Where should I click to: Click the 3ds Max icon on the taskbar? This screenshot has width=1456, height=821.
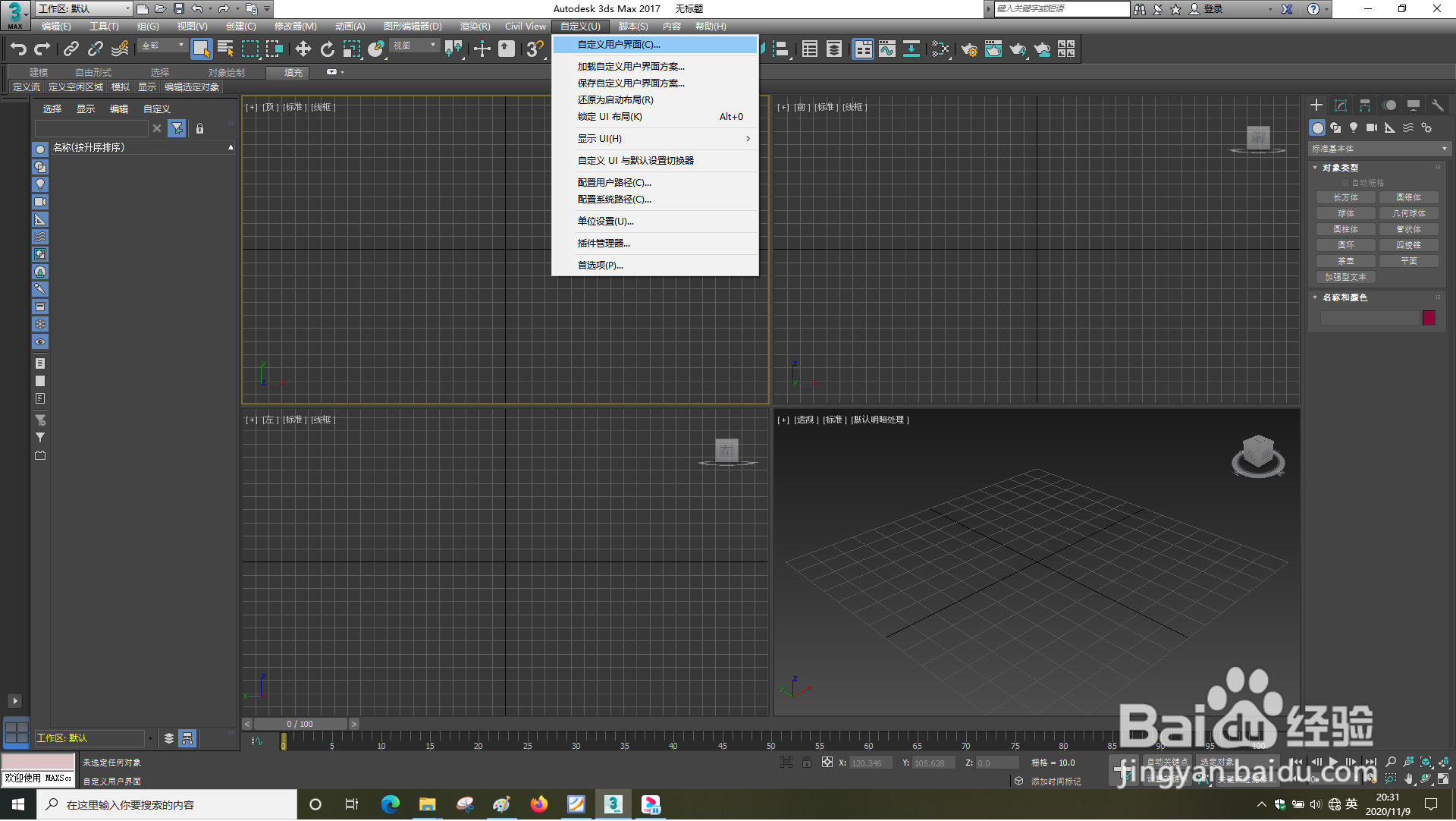click(x=613, y=804)
